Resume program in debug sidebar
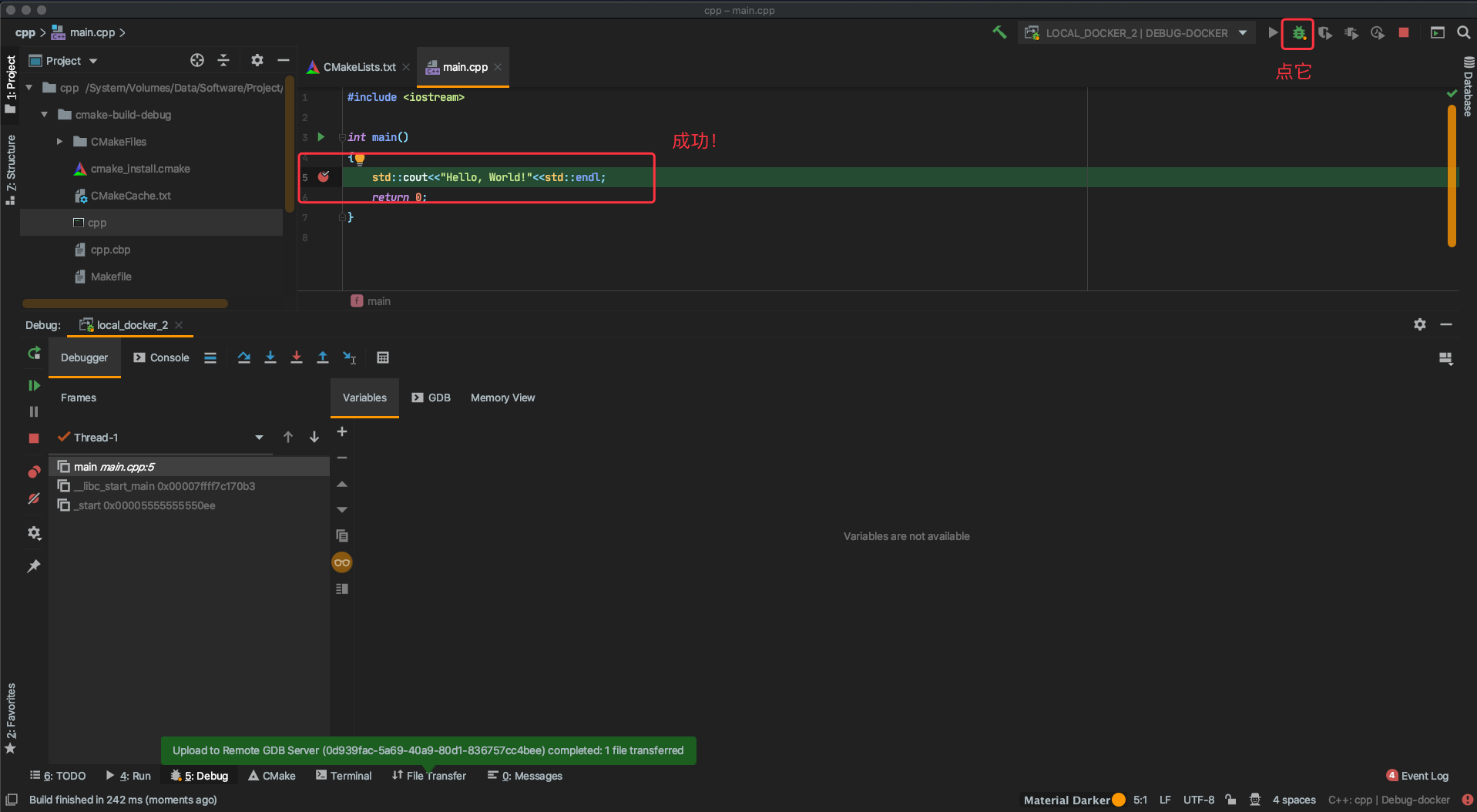The image size is (1477, 812). tap(34, 385)
